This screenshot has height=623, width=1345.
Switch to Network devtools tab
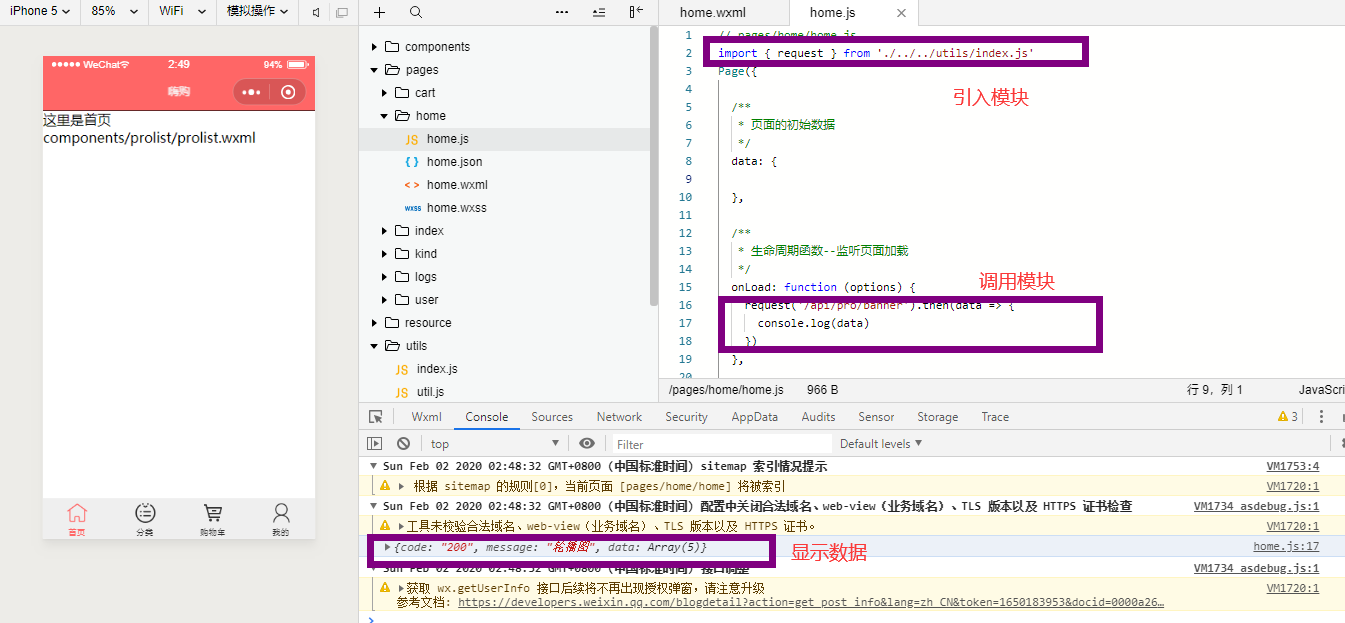click(x=619, y=417)
